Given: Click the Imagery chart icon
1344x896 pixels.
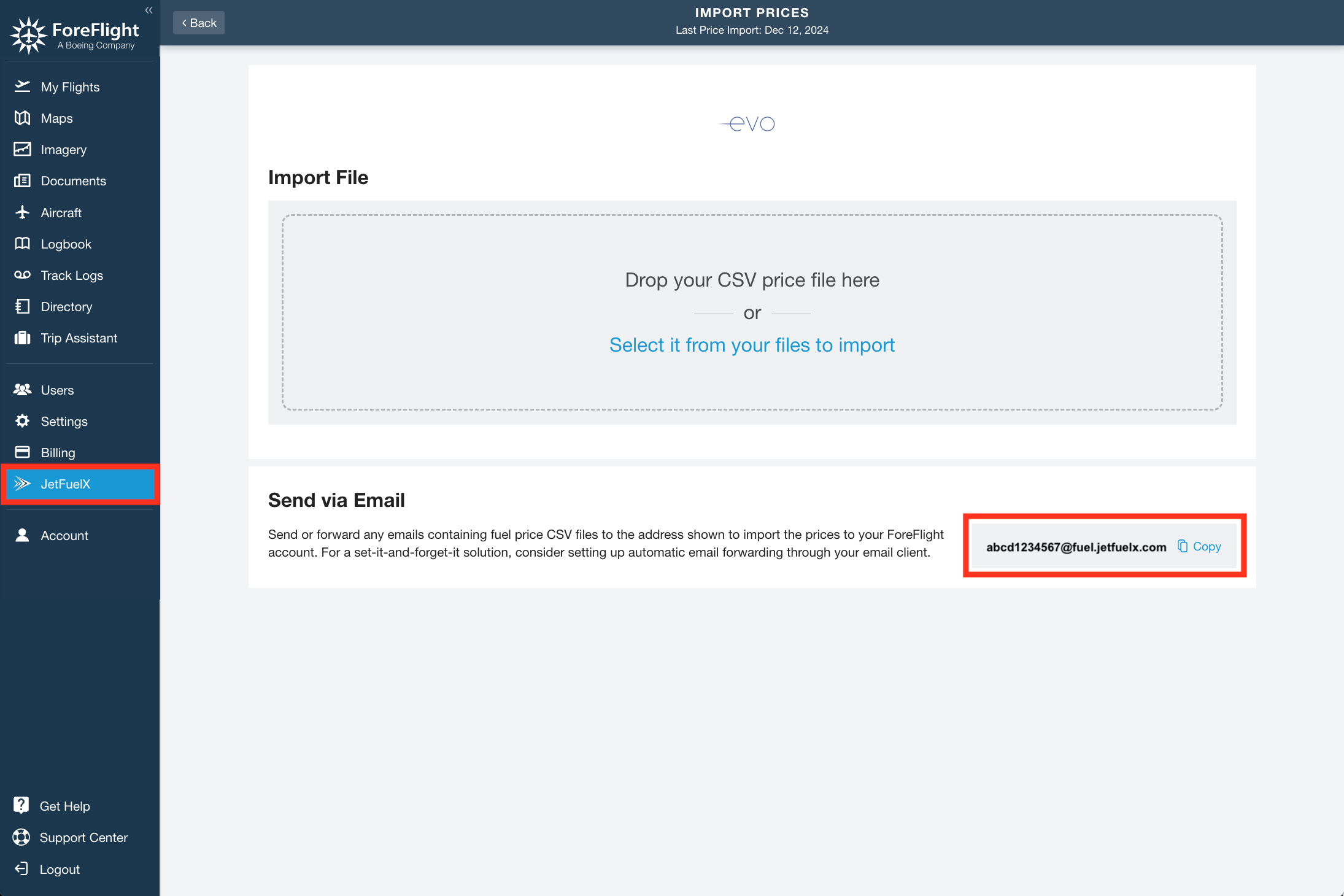Looking at the screenshot, I should (x=23, y=149).
